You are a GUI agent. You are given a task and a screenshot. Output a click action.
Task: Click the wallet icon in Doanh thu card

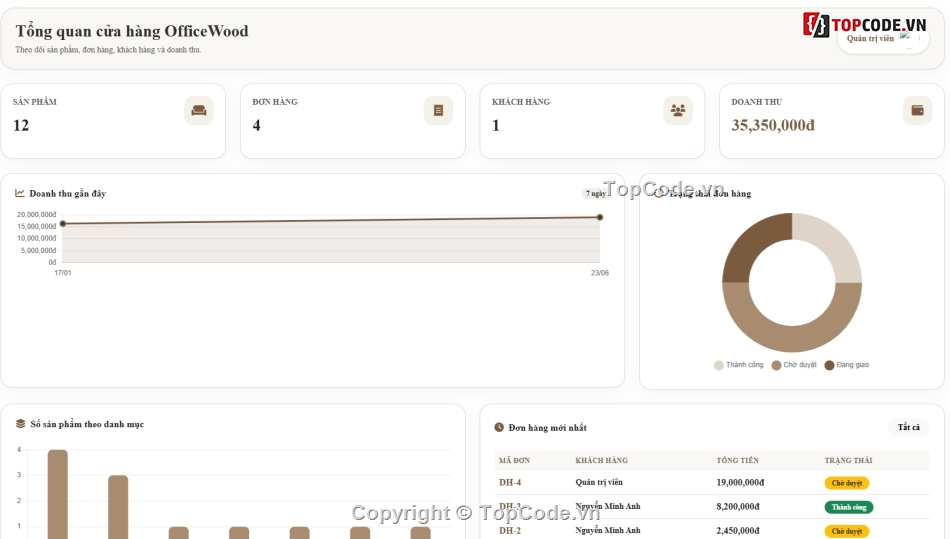pyautogui.click(x=917, y=110)
